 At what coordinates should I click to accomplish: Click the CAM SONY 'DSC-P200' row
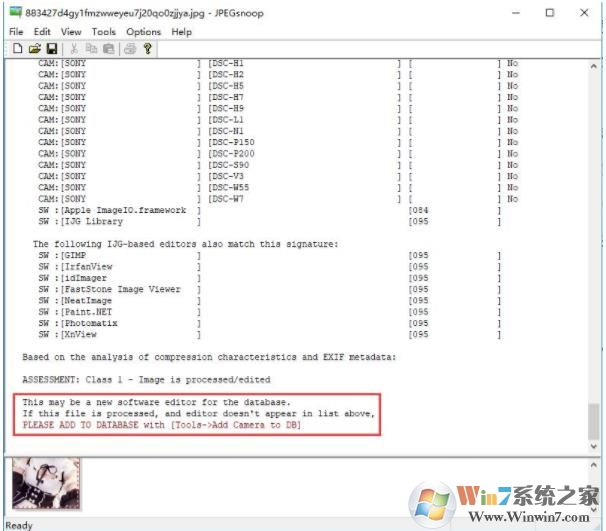pos(278,154)
